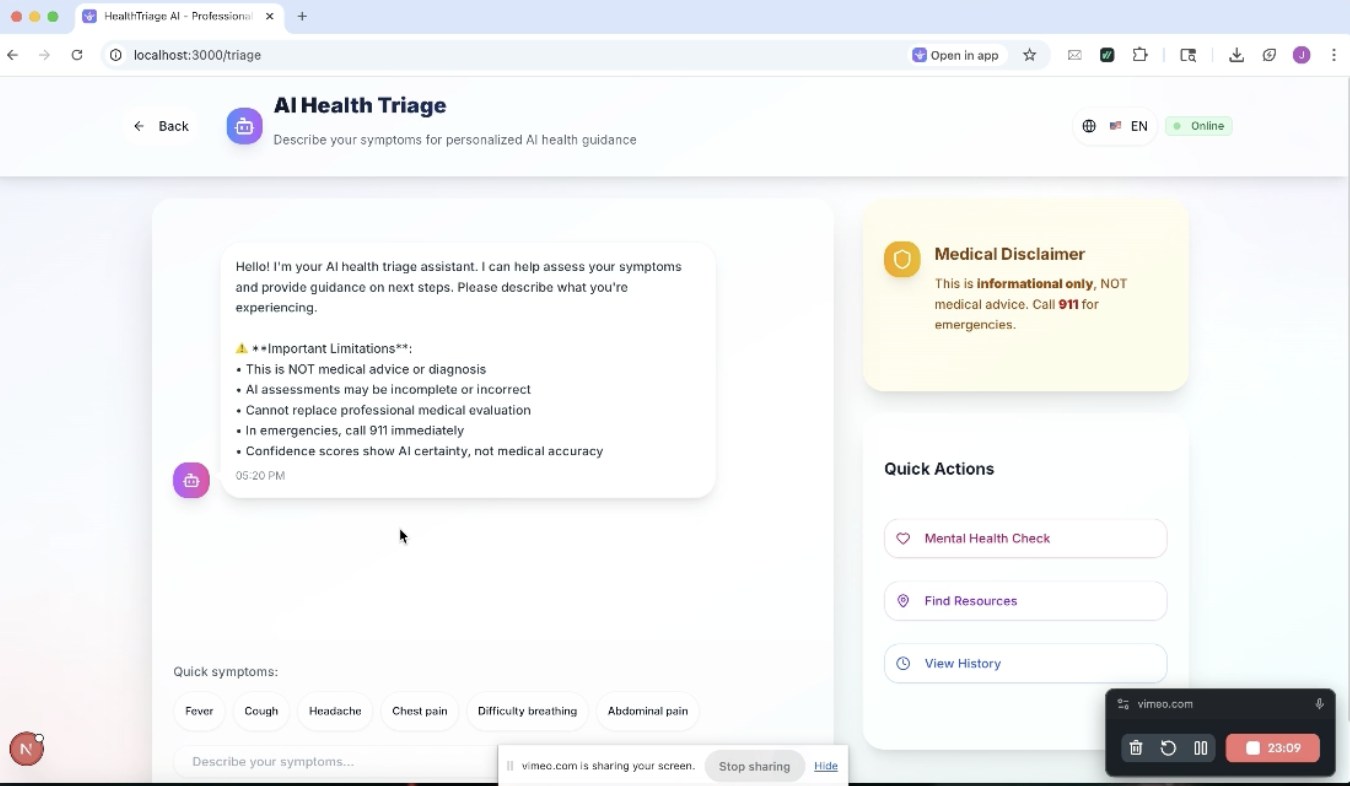Stop recording with the red 23:09 button
1350x786 pixels.
pyautogui.click(x=1273, y=748)
